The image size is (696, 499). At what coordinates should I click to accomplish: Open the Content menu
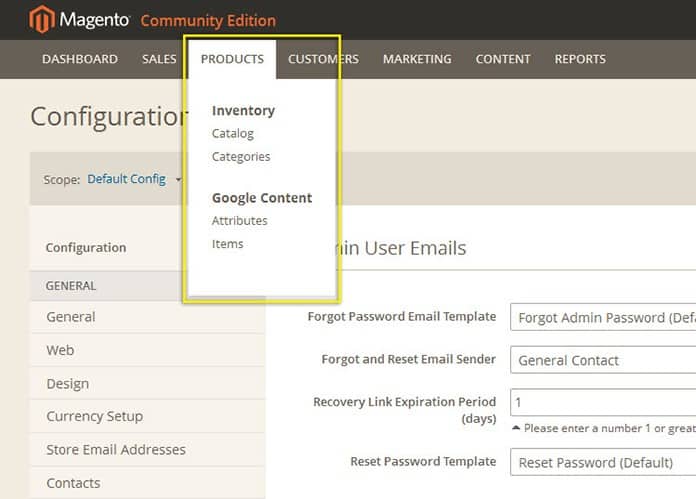[x=503, y=59]
